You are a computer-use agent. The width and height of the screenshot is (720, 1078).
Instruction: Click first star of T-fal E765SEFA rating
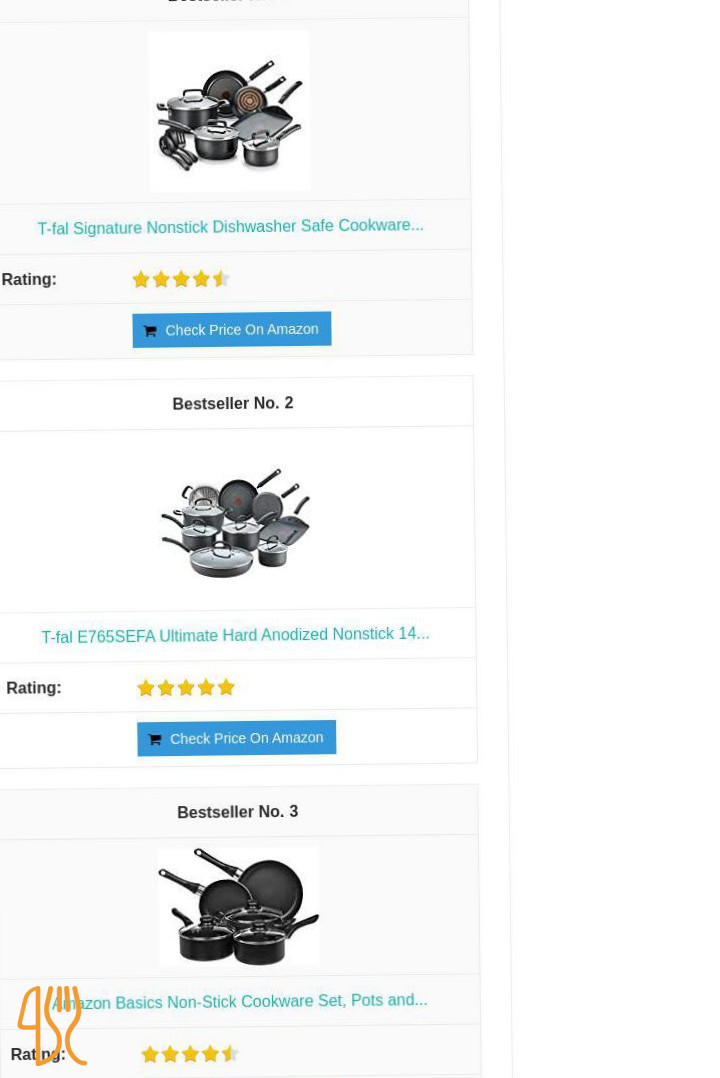coord(146,688)
